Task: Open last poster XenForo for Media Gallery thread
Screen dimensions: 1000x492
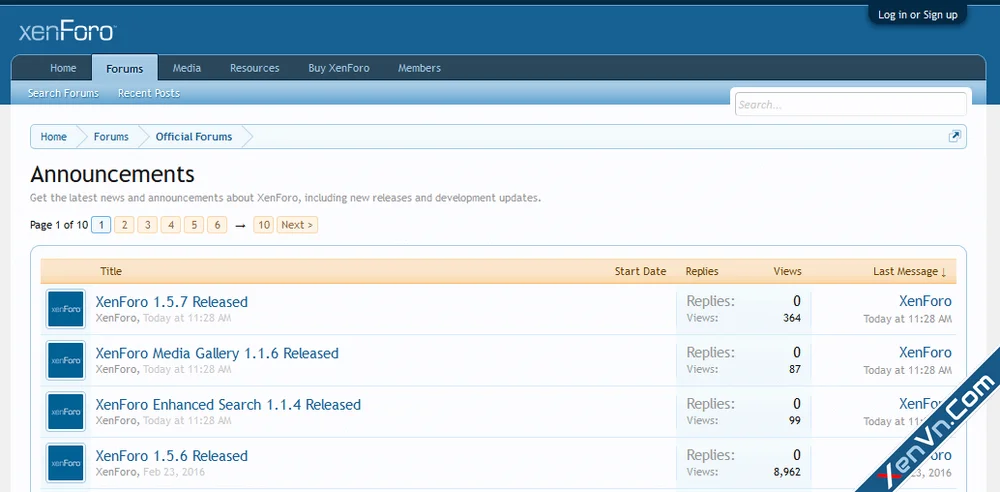Action: click(x=925, y=352)
